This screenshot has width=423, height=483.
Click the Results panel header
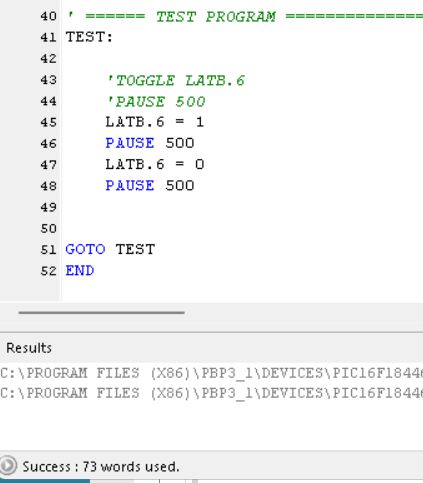29,348
